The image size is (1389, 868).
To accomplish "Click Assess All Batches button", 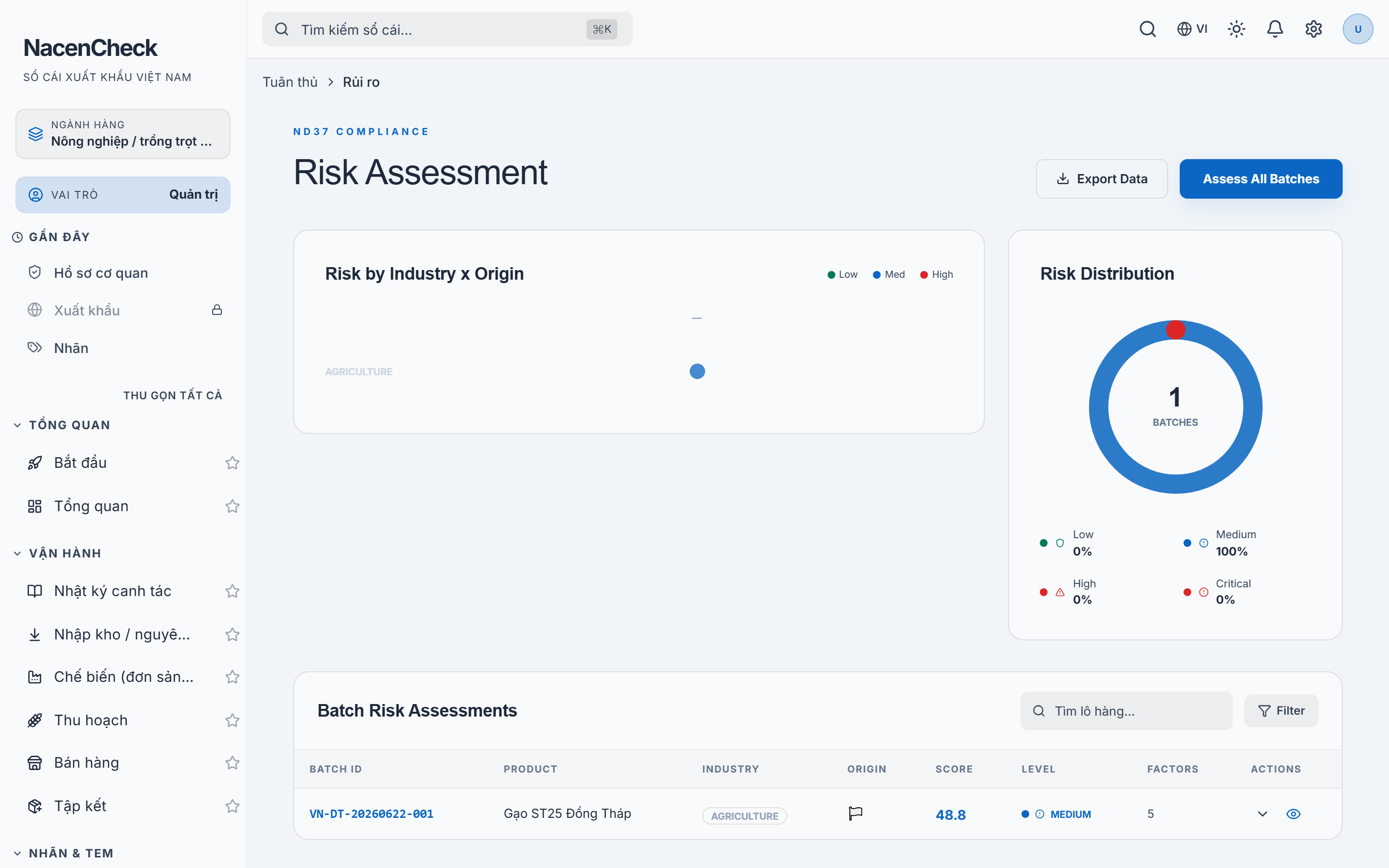I will point(1260,178).
